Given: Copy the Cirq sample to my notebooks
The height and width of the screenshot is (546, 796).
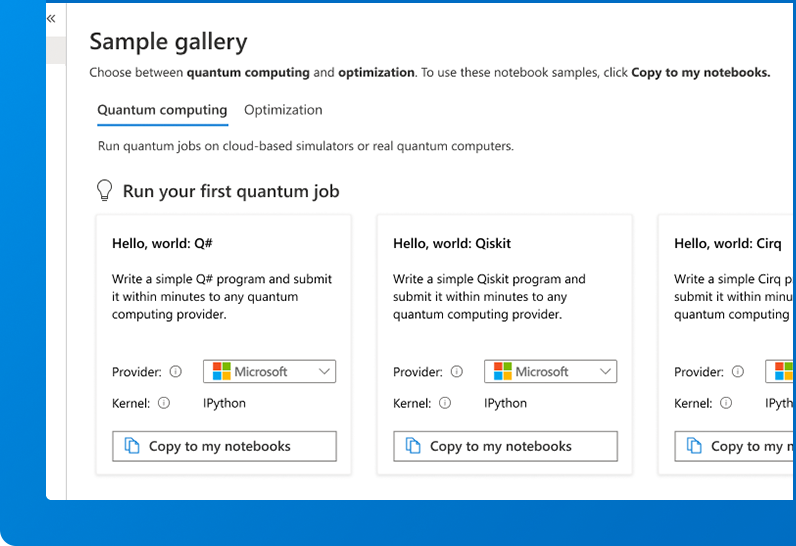Looking at the screenshot, I should click(x=737, y=446).
